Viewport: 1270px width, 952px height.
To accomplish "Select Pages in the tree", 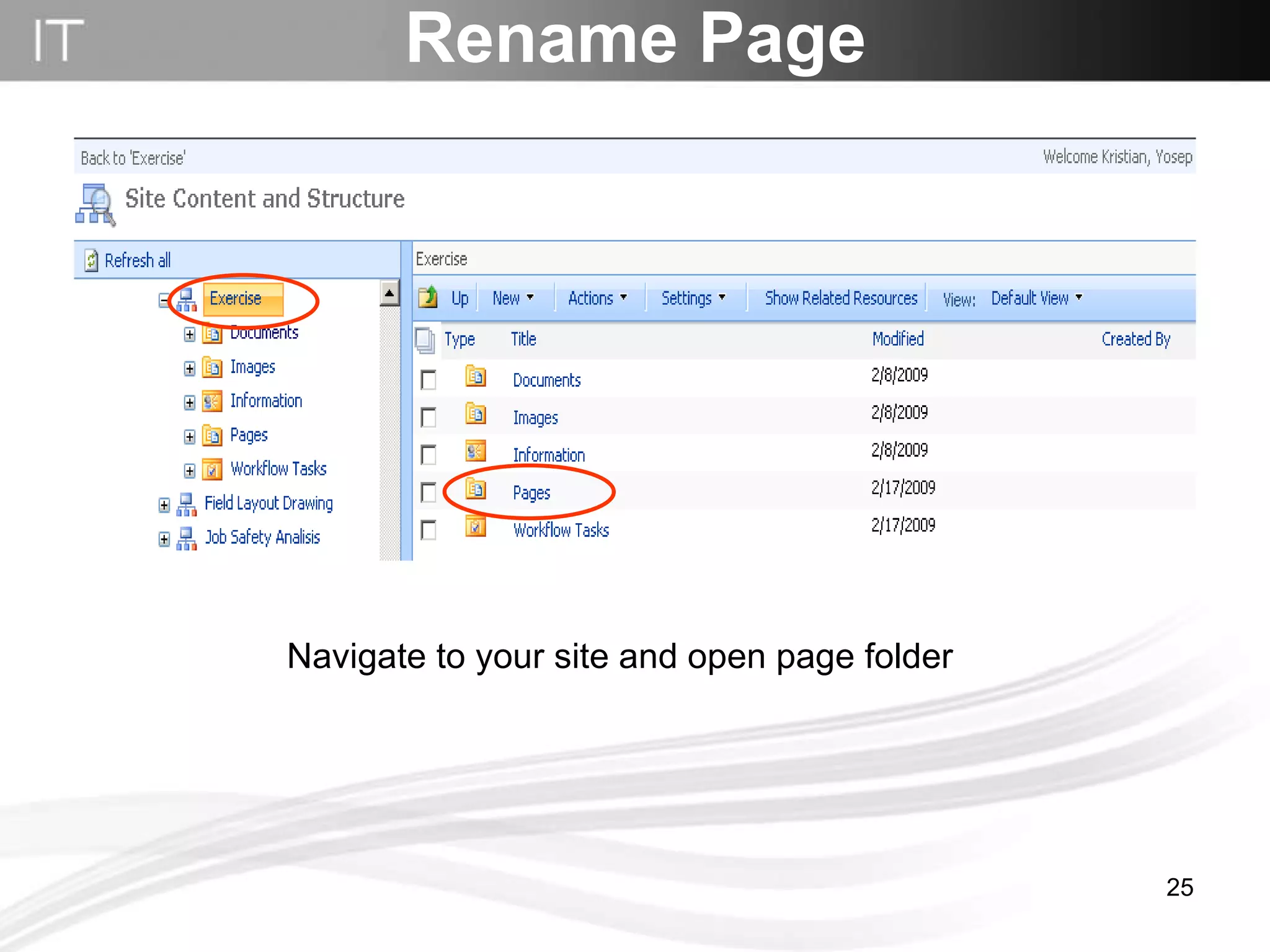I will (x=249, y=435).
